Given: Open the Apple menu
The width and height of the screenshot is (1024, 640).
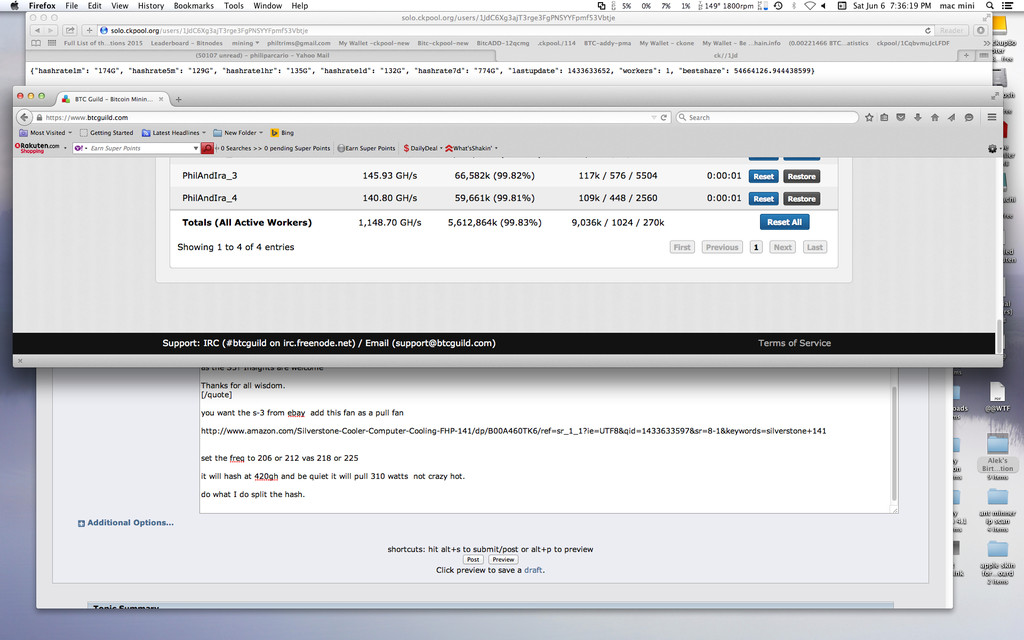Looking at the screenshot, I should point(14,6).
